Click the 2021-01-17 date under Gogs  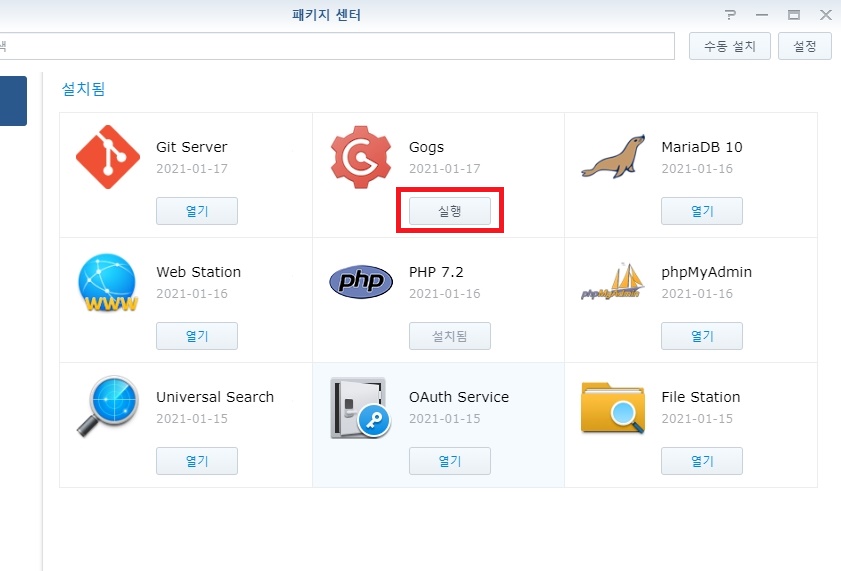(445, 169)
